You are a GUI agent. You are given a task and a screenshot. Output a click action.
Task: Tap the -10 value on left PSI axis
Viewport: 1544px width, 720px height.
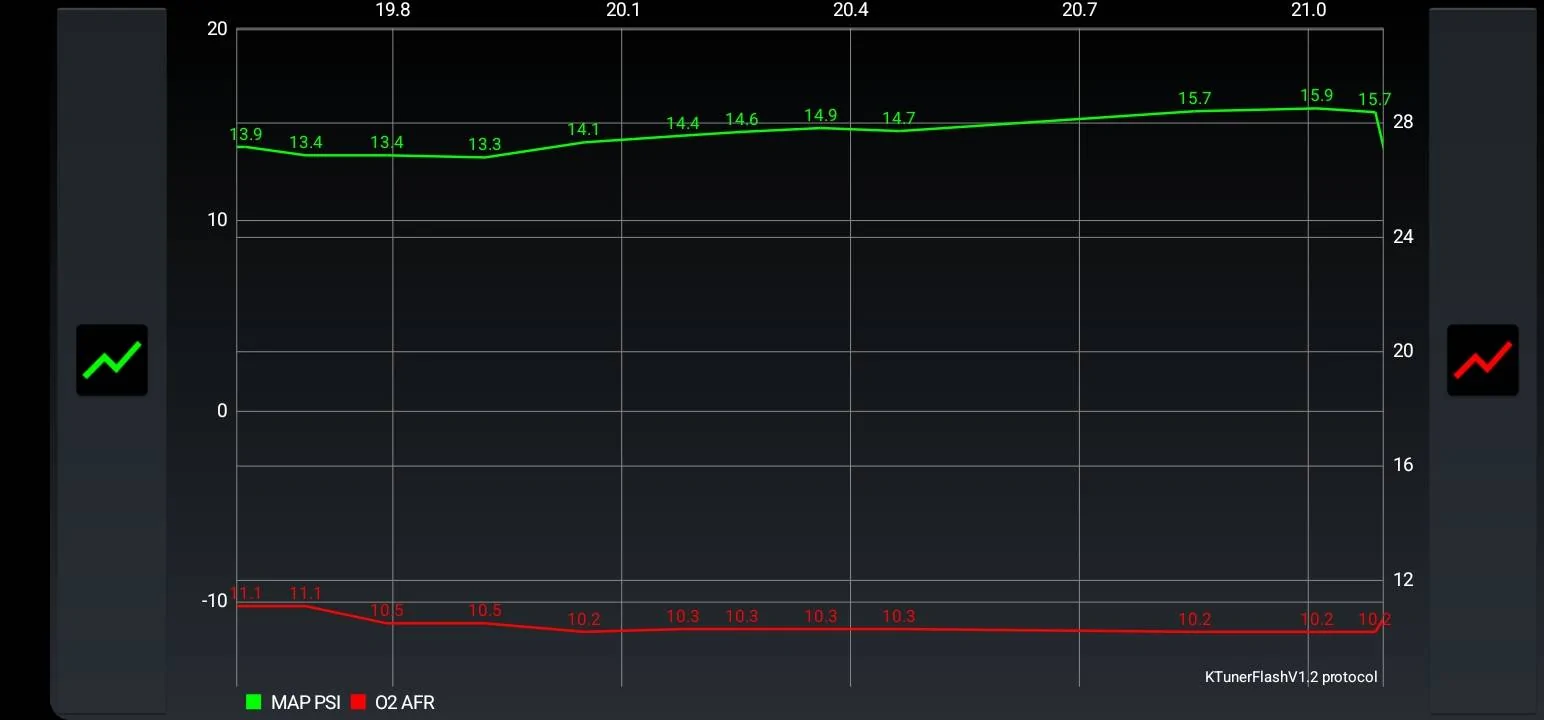click(215, 600)
